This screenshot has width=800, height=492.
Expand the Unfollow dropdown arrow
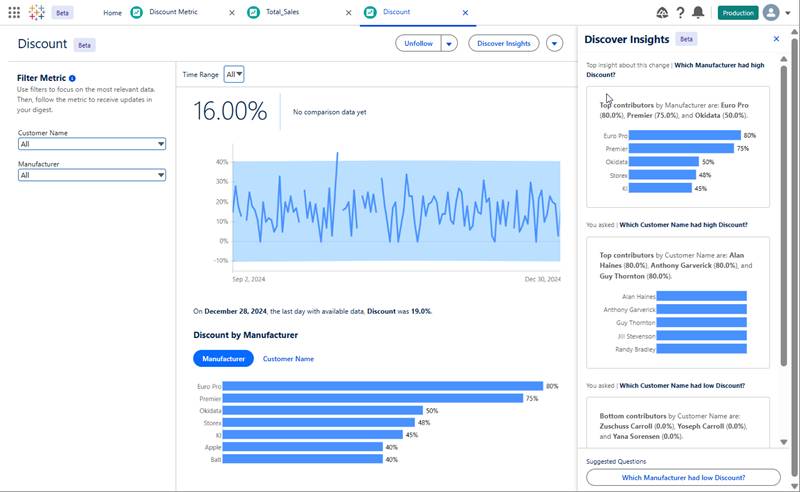coord(449,43)
